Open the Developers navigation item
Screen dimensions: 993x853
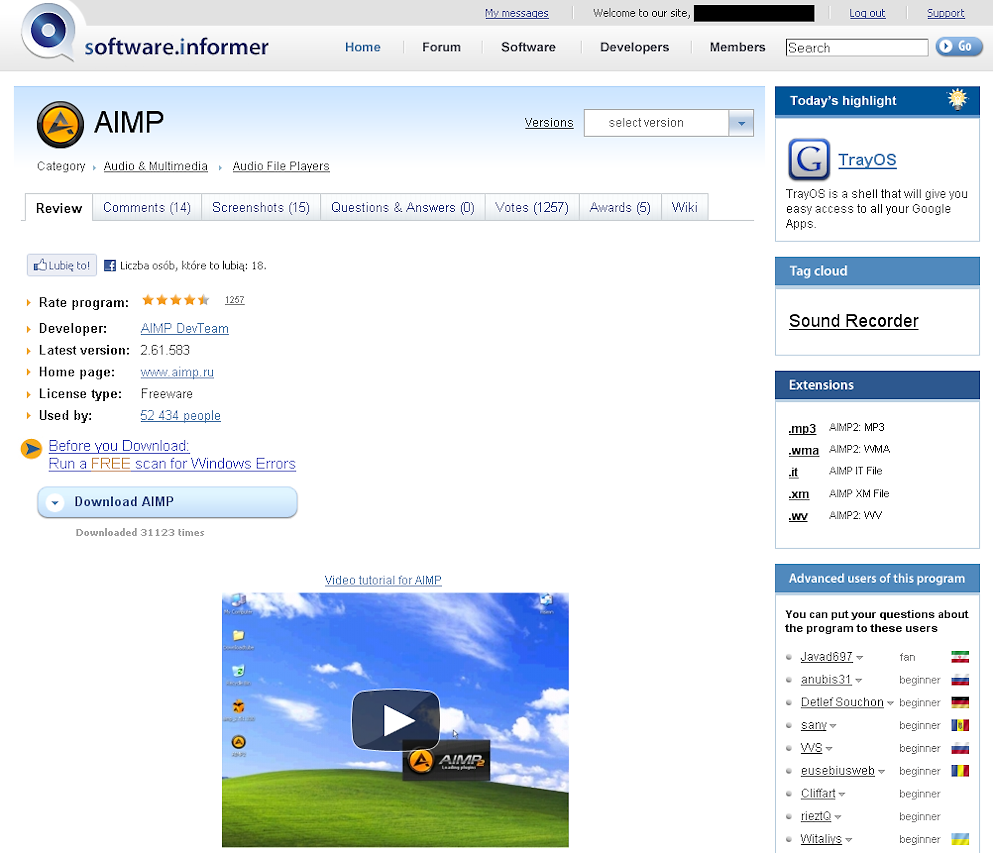click(635, 47)
